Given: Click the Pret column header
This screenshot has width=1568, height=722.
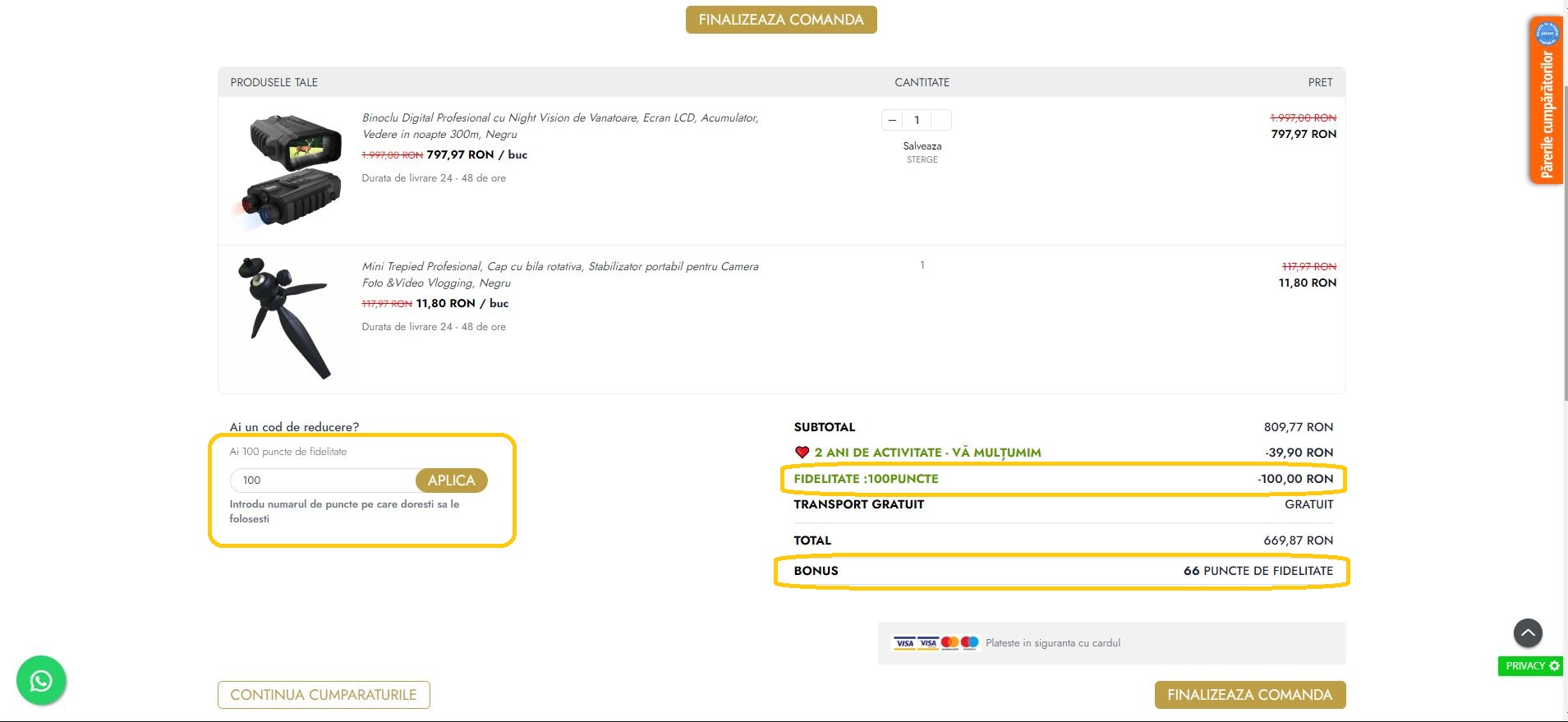Looking at the screenshot, I should pyautogui.click(x=1320, y=82).
